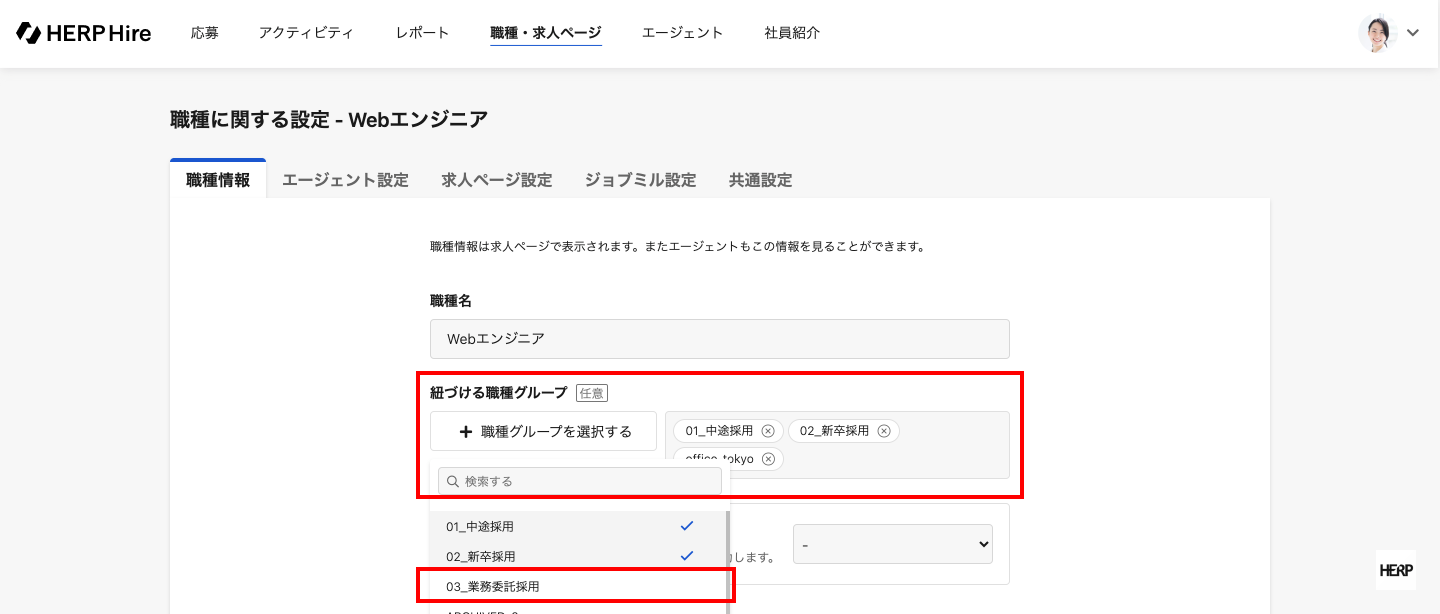Open the "-" select dropdown

pyautogui.click(x=892, y=544)
